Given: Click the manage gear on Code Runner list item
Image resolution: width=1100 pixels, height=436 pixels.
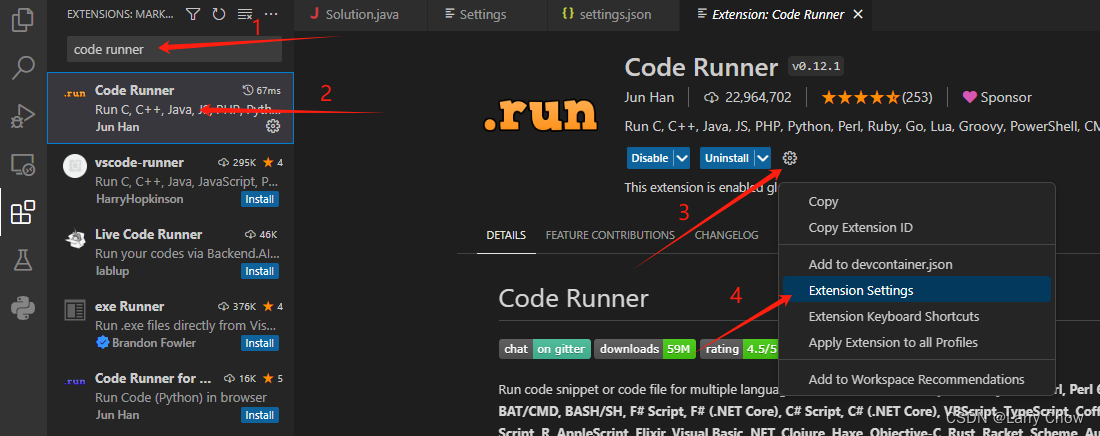Looking at the screenshot, I should click(273, 126).
